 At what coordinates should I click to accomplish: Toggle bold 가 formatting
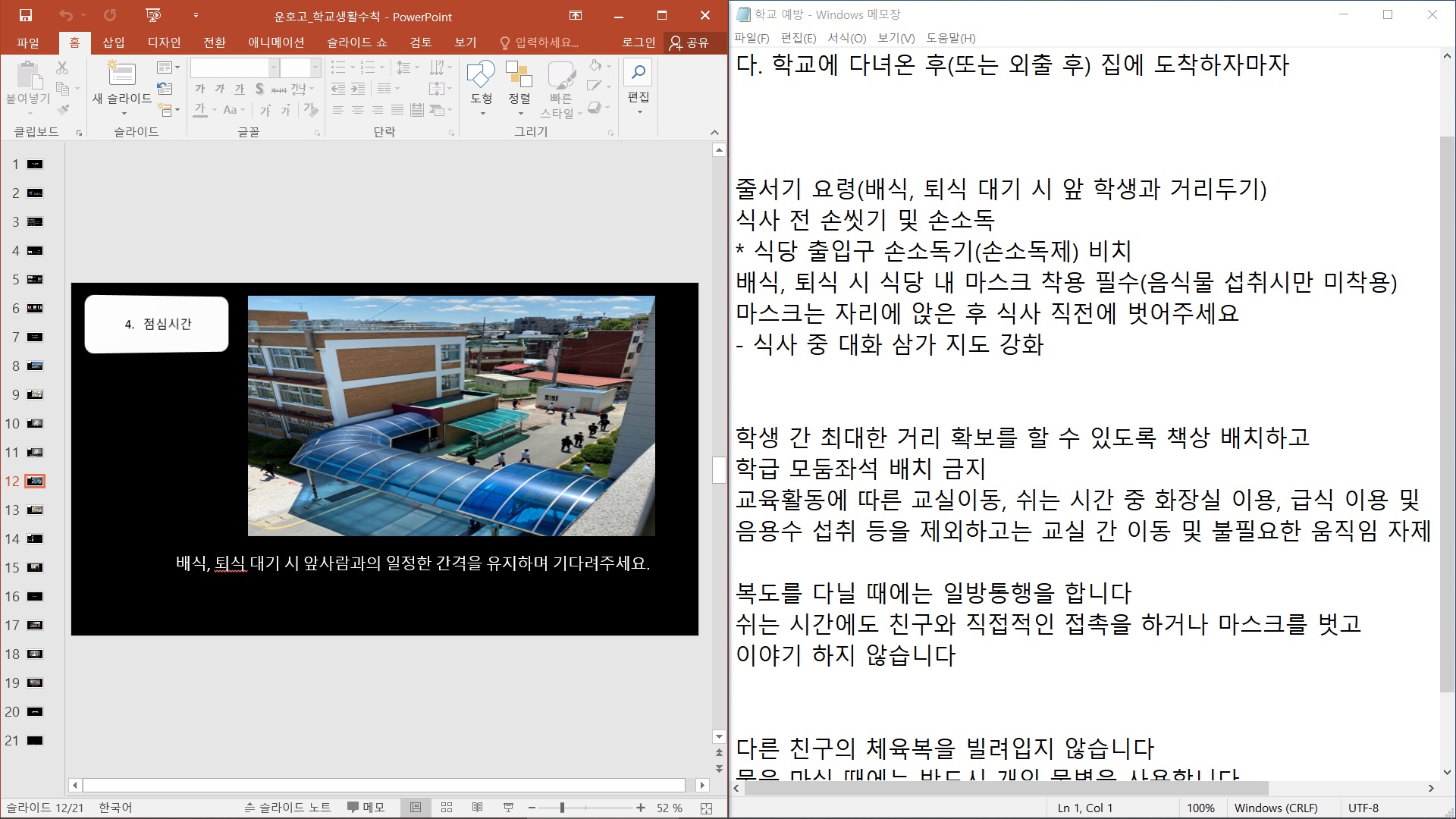(x=200, y=89)
